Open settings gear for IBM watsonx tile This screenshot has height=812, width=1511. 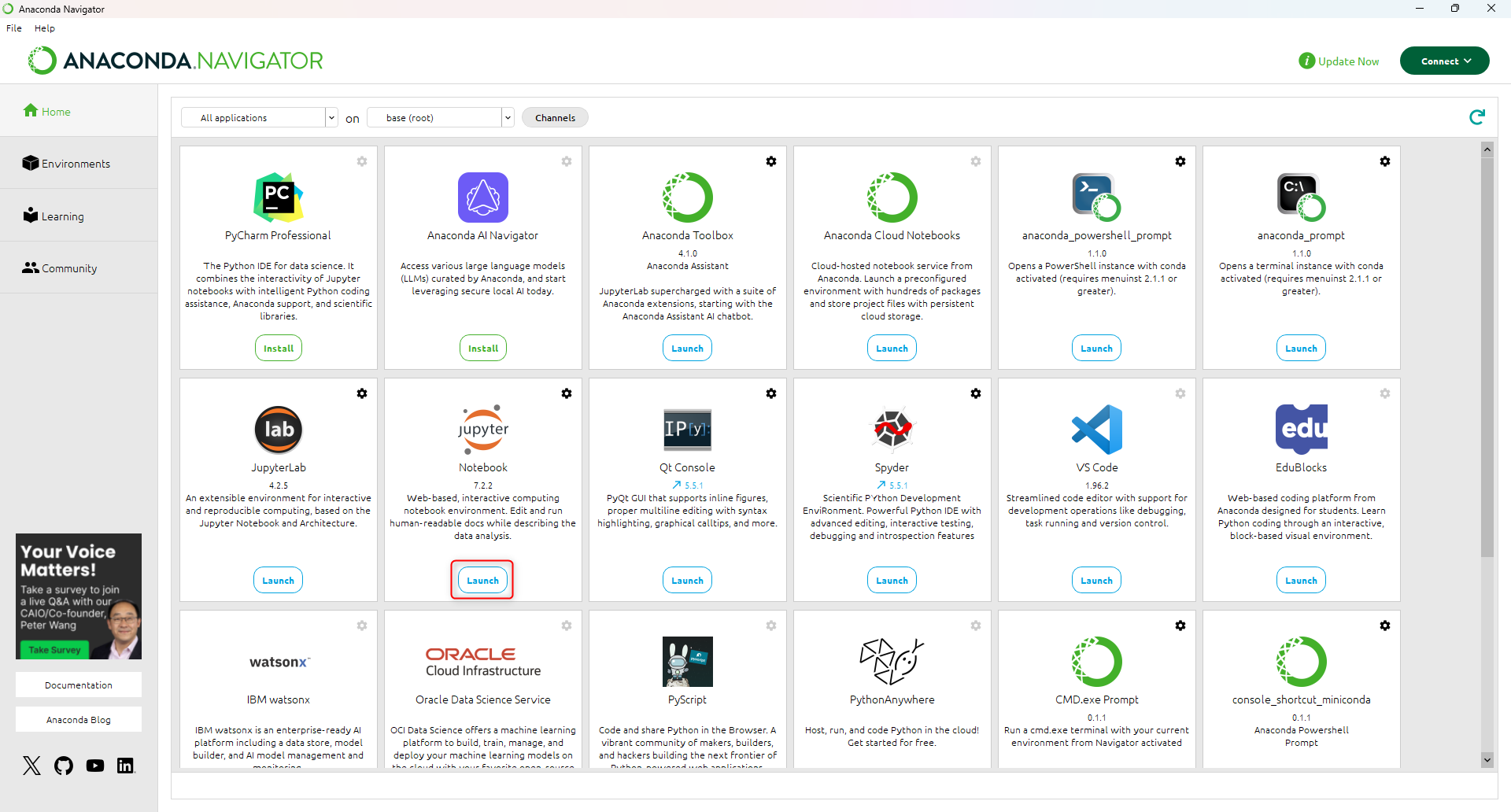[x=362, y=626]
